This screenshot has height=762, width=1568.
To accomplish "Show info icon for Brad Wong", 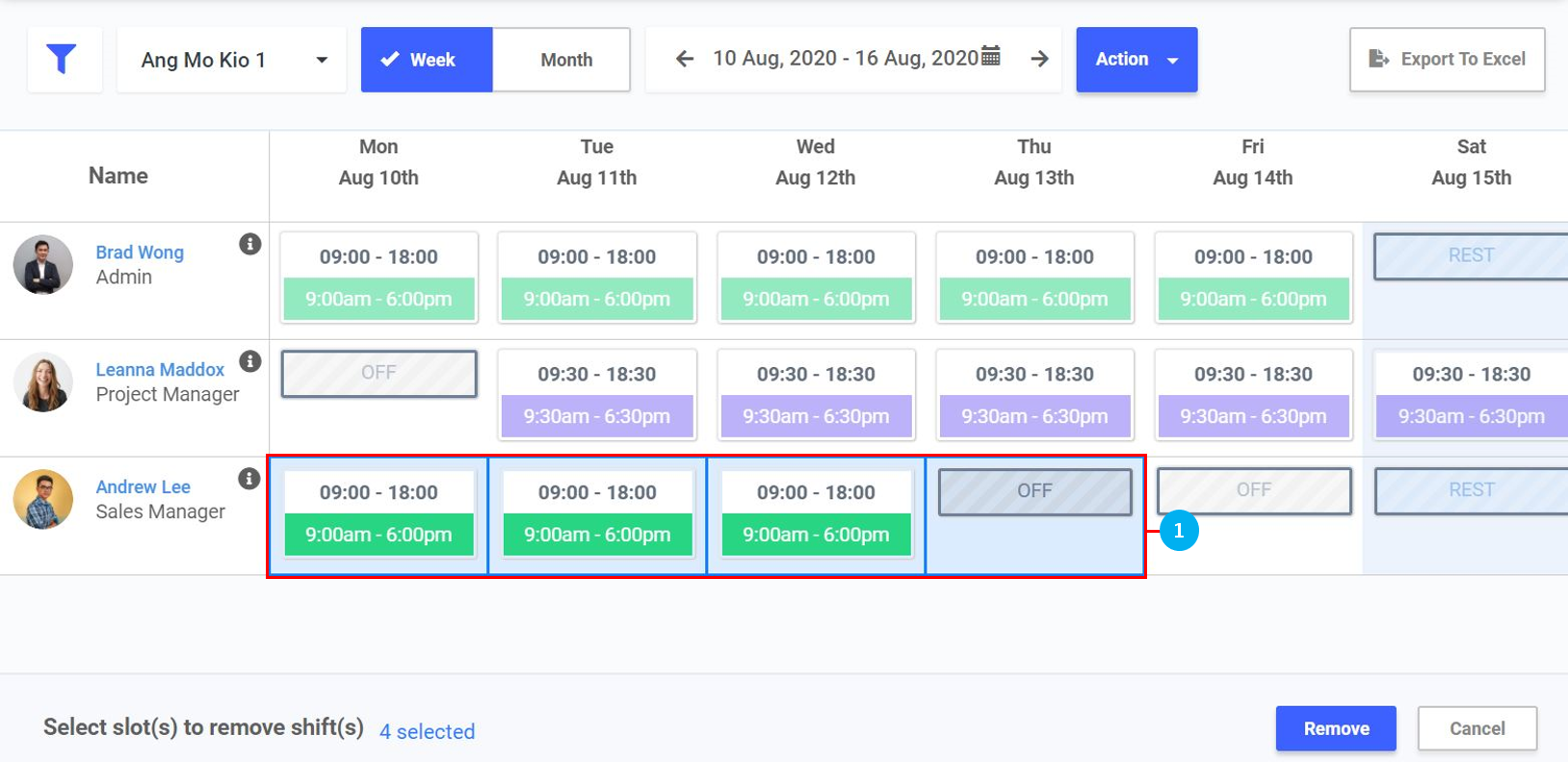I will click(250, 245).
